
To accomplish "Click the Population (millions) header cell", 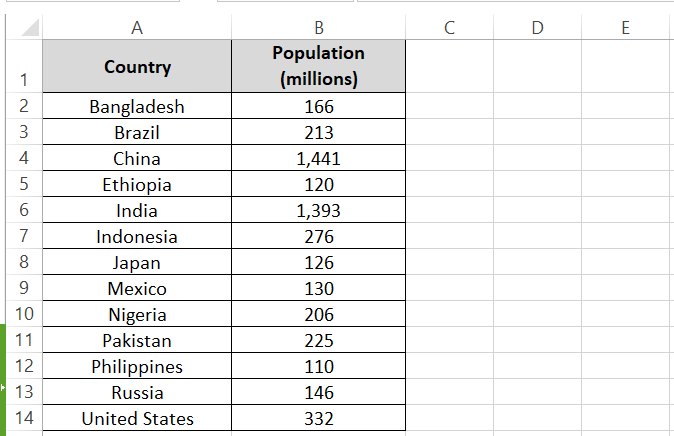I will [x=318, y=66].
